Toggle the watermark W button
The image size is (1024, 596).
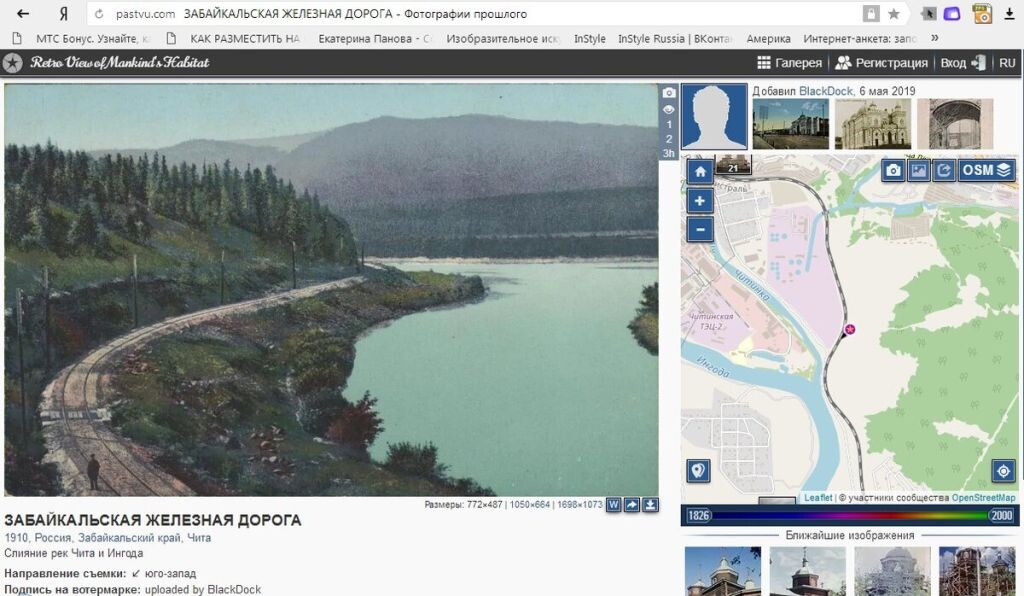click(x=613, y=505)
